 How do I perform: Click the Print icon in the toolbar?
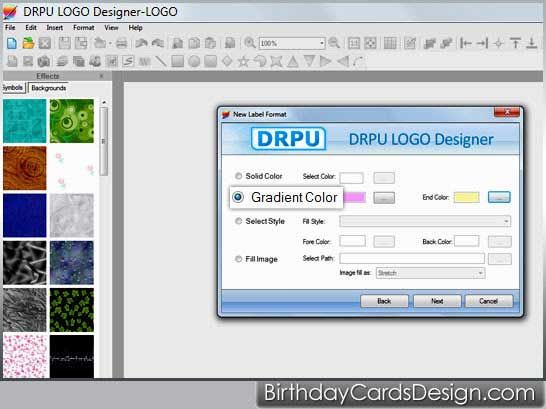(x=122, y=43)
